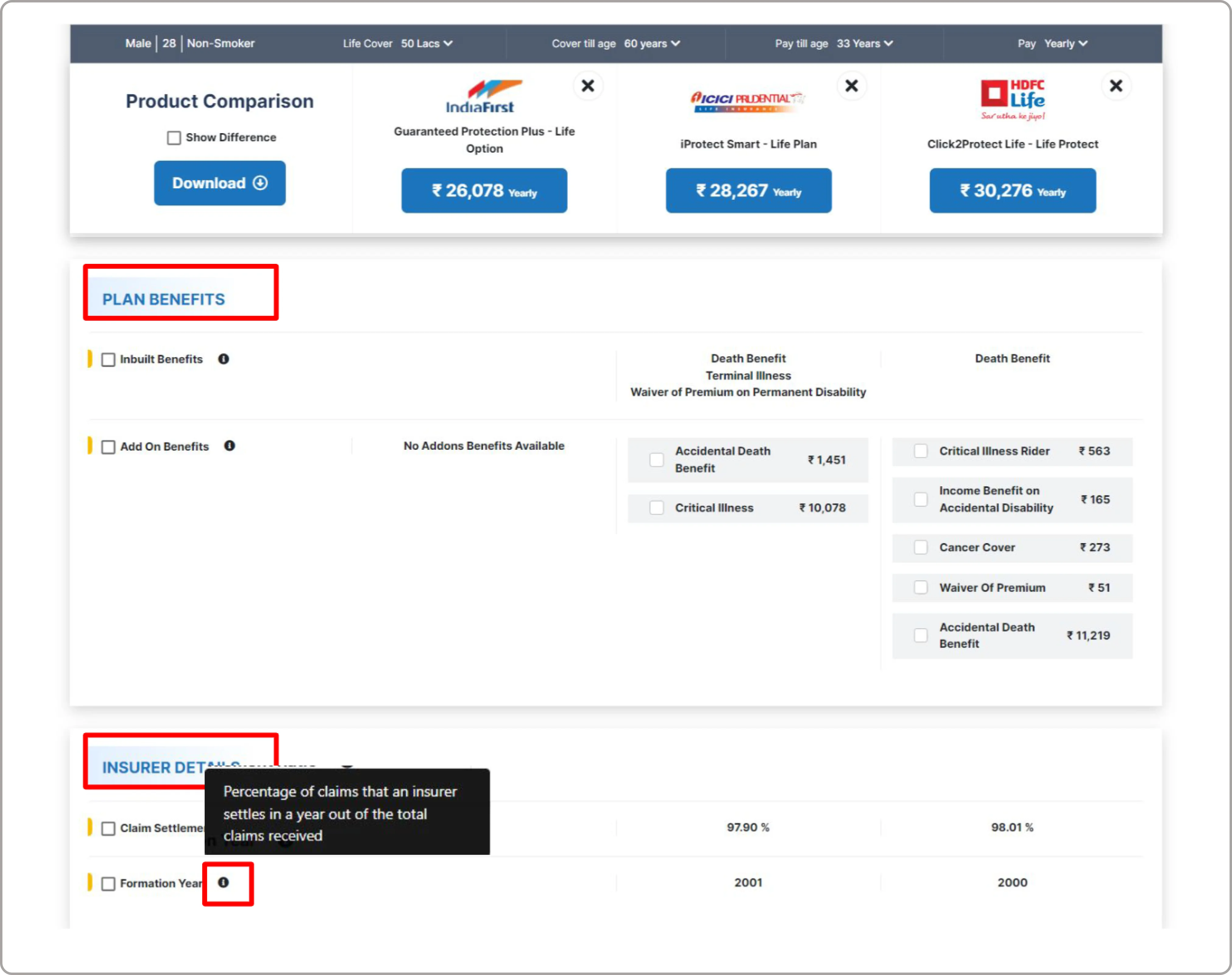
Task: Click the 97.90 % claim settlement value
Action: coord(748,827)
